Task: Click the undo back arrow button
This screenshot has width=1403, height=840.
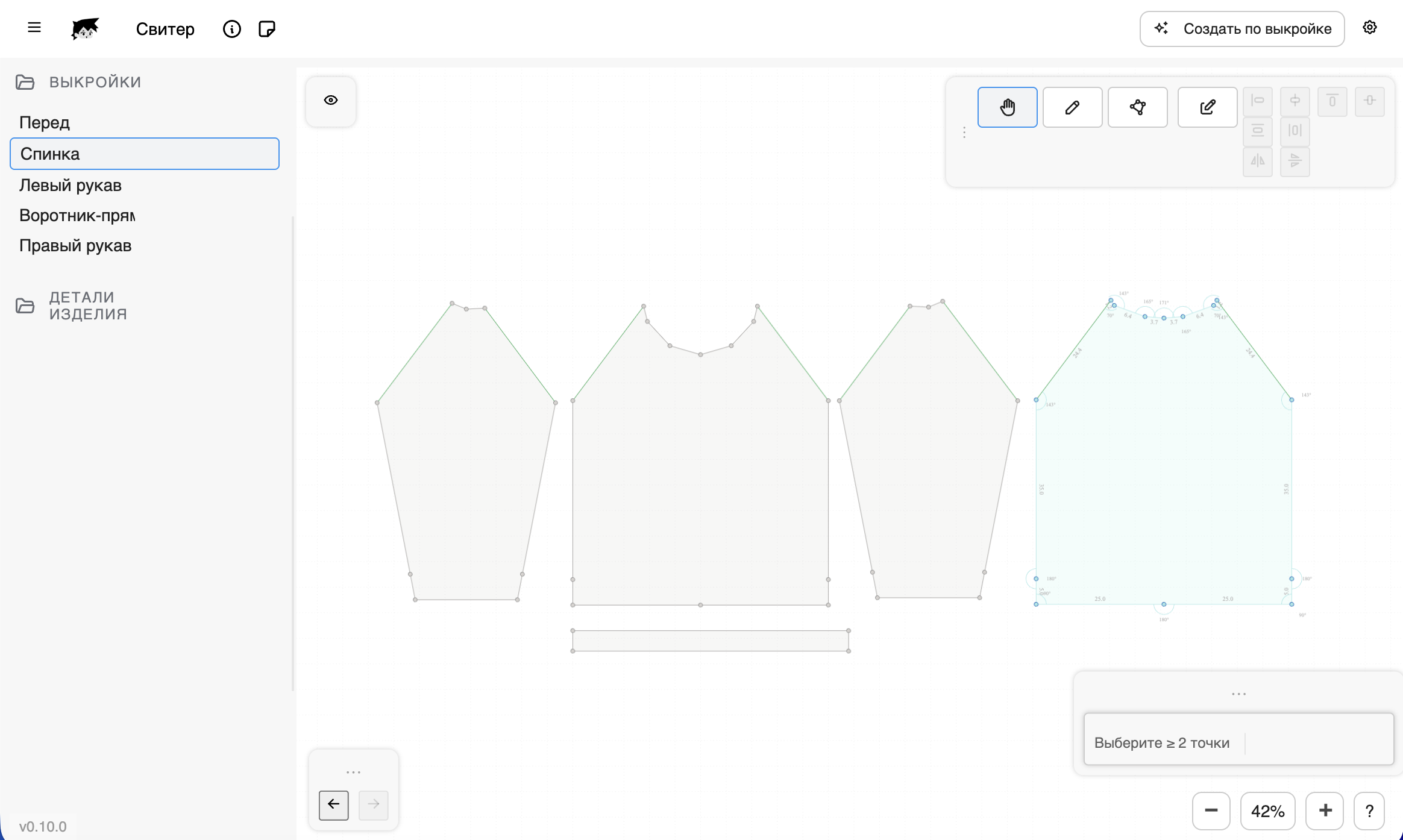Action: click(333, 804)
